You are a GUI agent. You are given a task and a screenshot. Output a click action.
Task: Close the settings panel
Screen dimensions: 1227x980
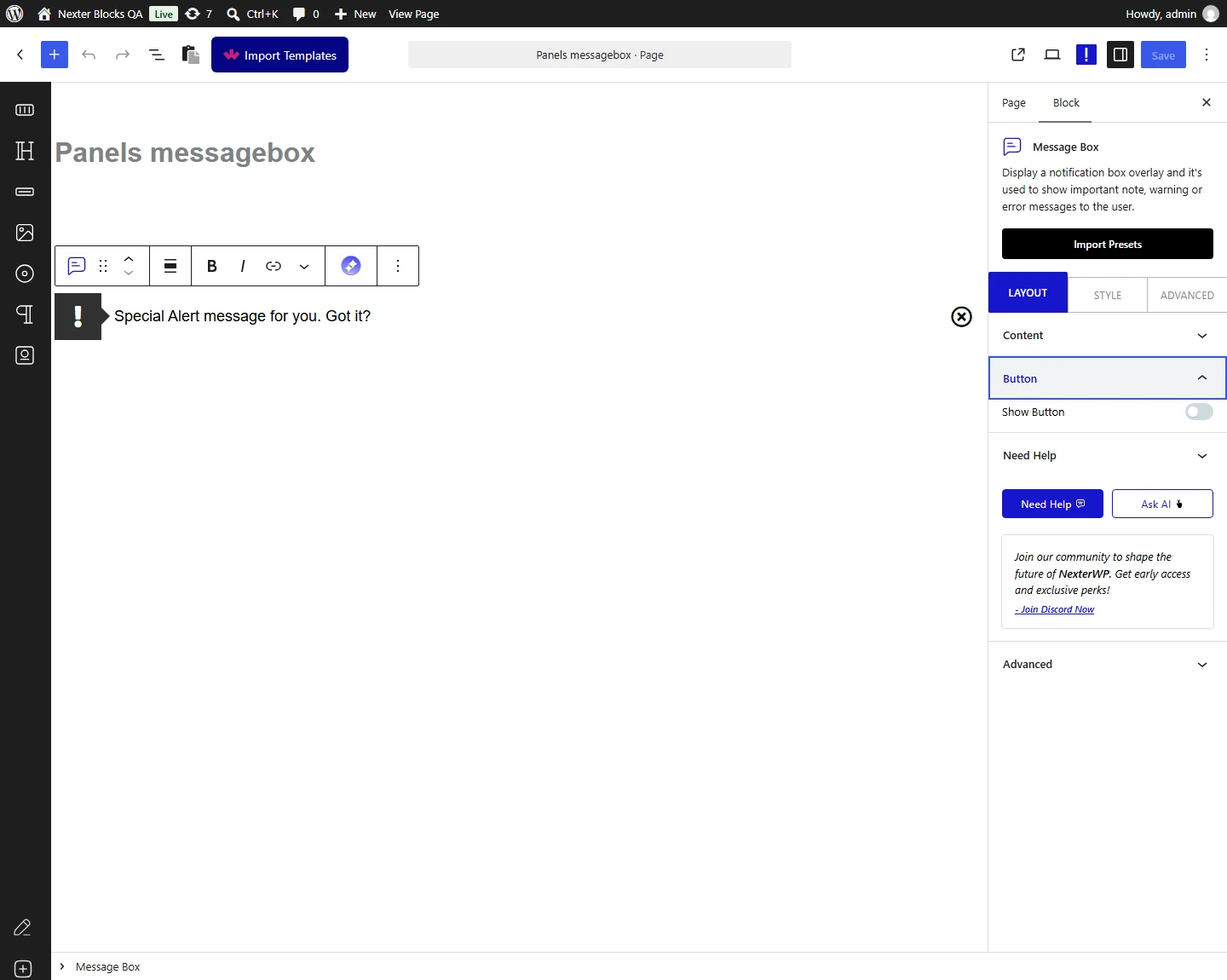(1207, 102)
